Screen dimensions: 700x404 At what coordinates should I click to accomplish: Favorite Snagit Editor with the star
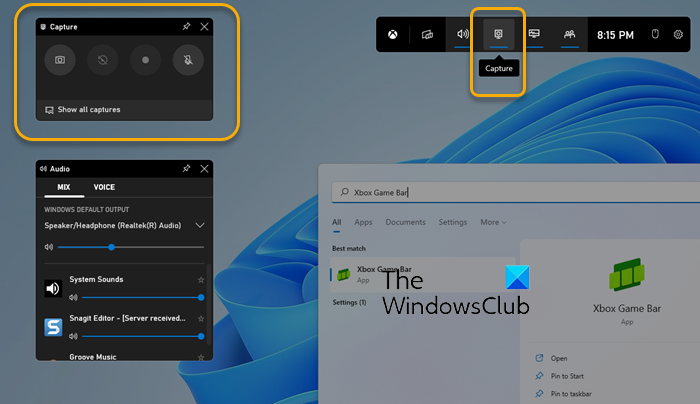coord(201,319)
